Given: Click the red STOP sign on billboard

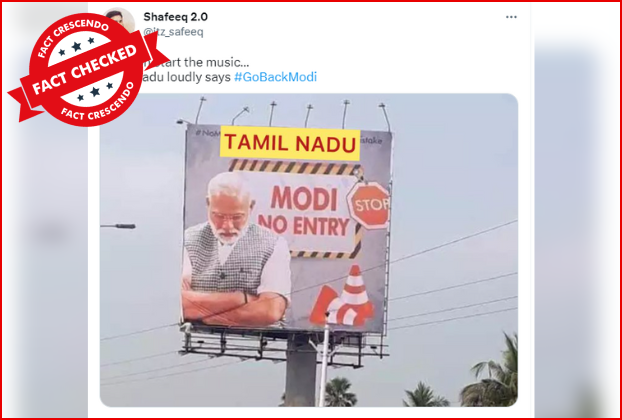Looking at the screenshot, I should click(369, 205).
